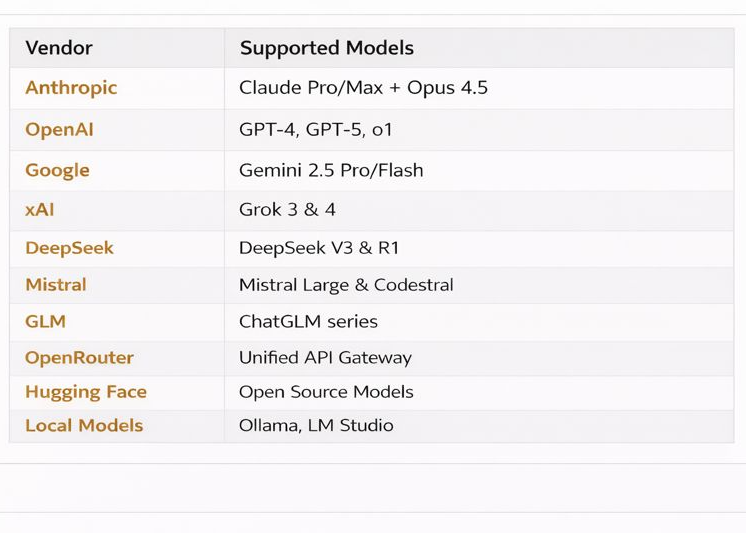The image size is (746, 533).
Task: Click the Mistral vendor link
Action: (56, 285)
